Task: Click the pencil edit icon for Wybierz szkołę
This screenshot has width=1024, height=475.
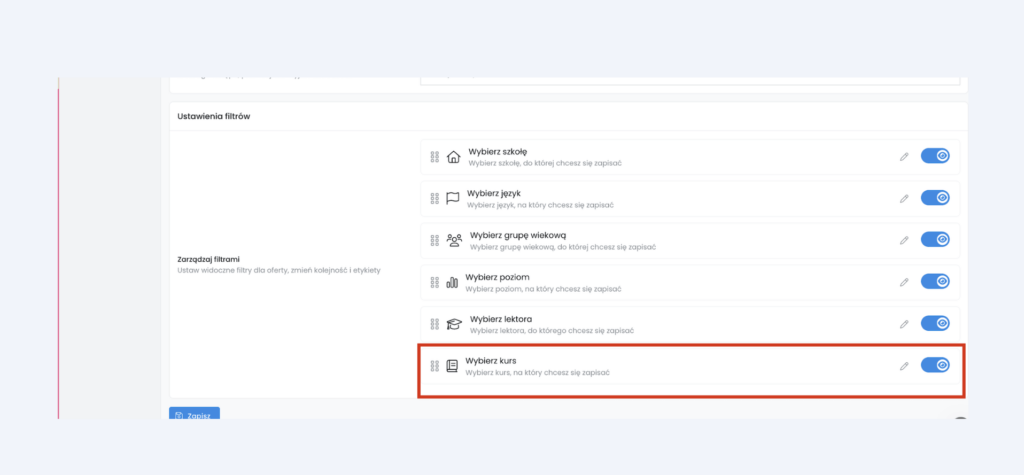Action: pos(904,156)
